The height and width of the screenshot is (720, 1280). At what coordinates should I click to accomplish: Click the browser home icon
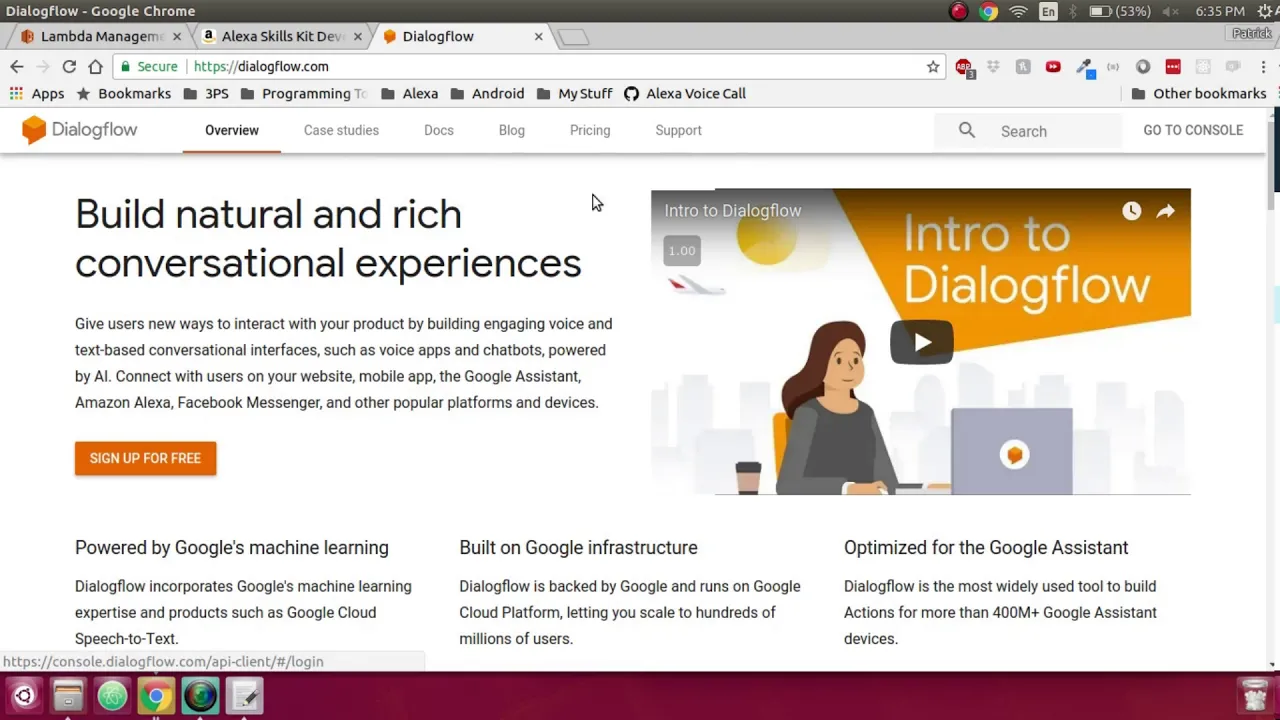click(x=95, y=67)
